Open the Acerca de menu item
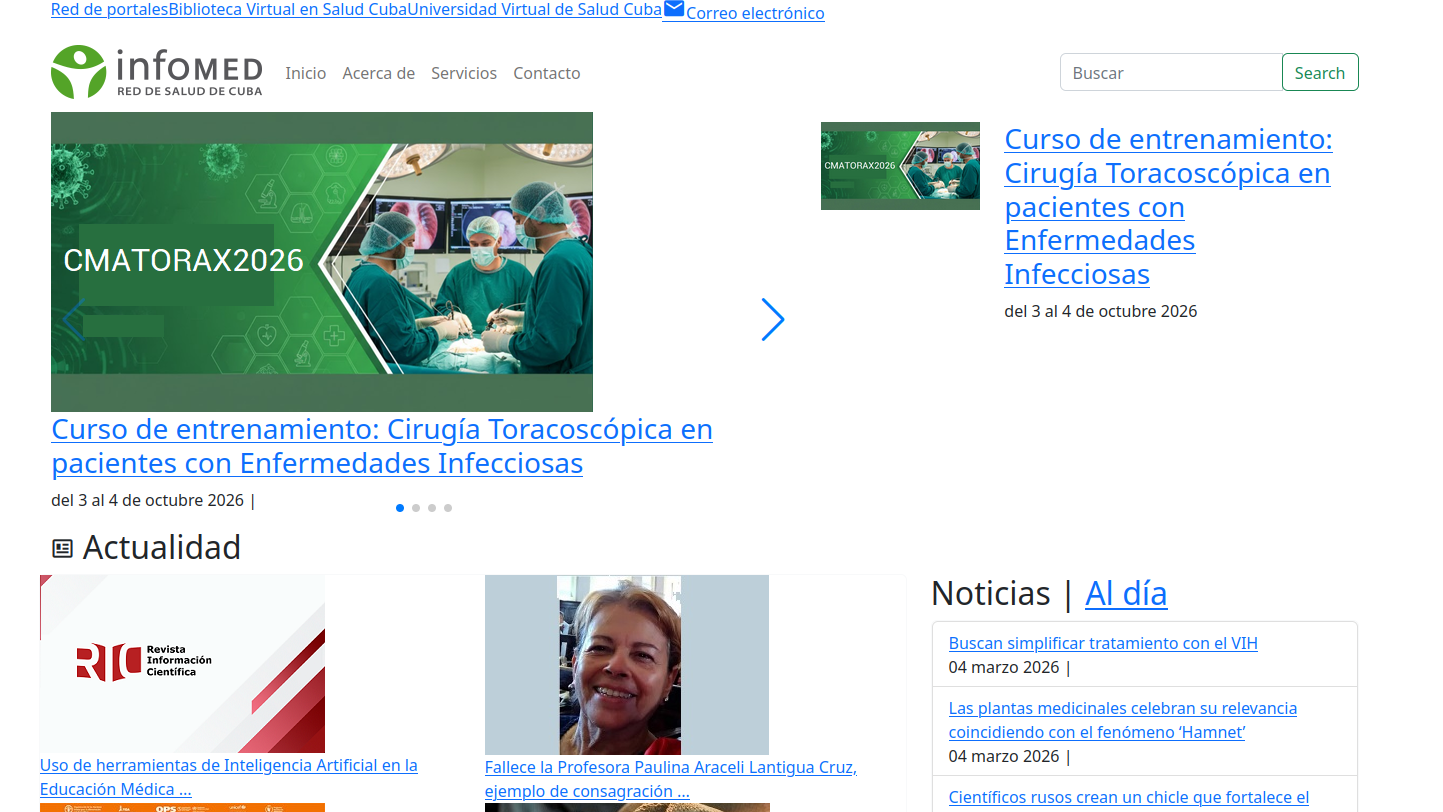This screenshot has height=812, width=1443. coord(378,73)
